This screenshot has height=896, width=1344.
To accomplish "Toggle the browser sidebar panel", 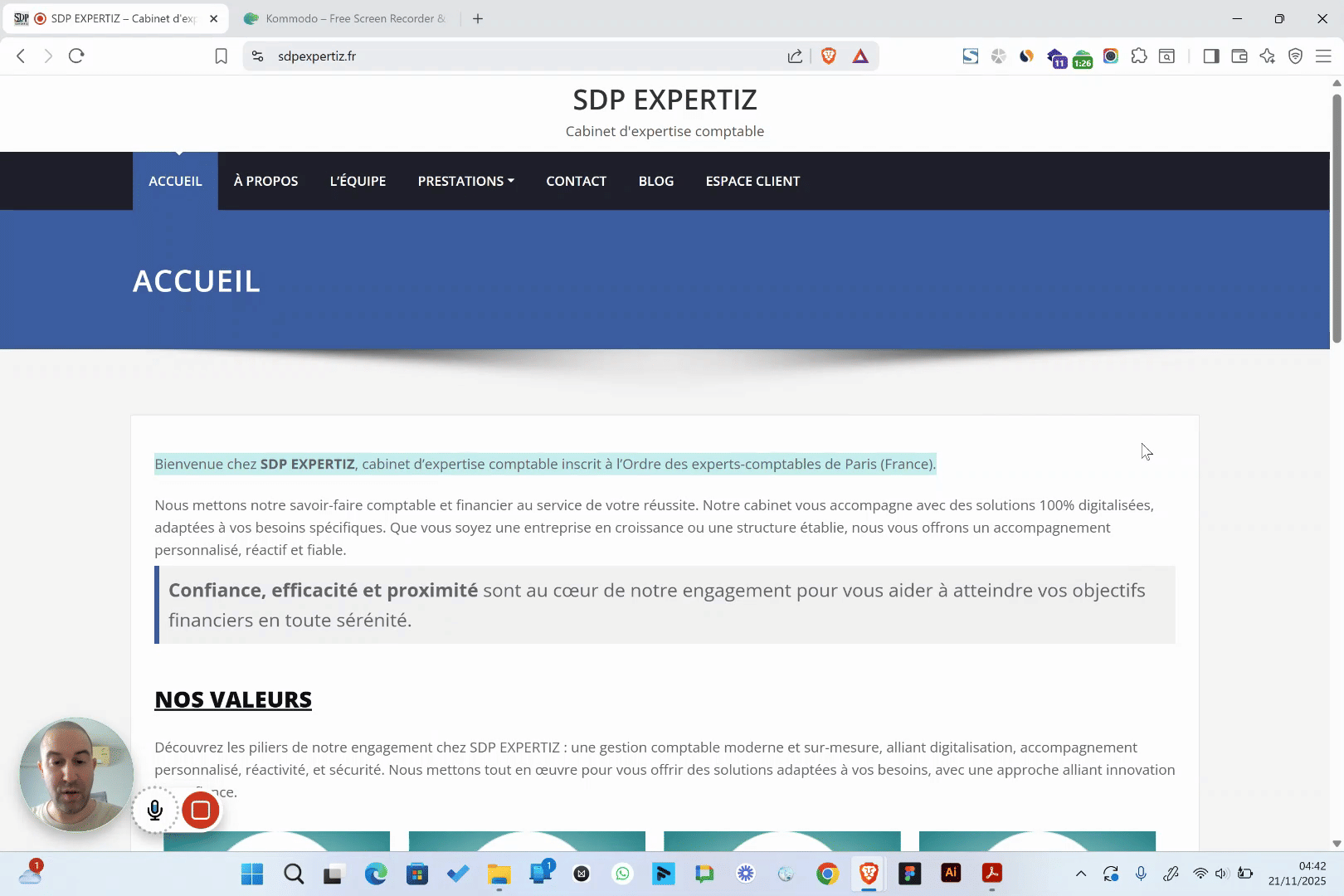I will point(1211,56).
